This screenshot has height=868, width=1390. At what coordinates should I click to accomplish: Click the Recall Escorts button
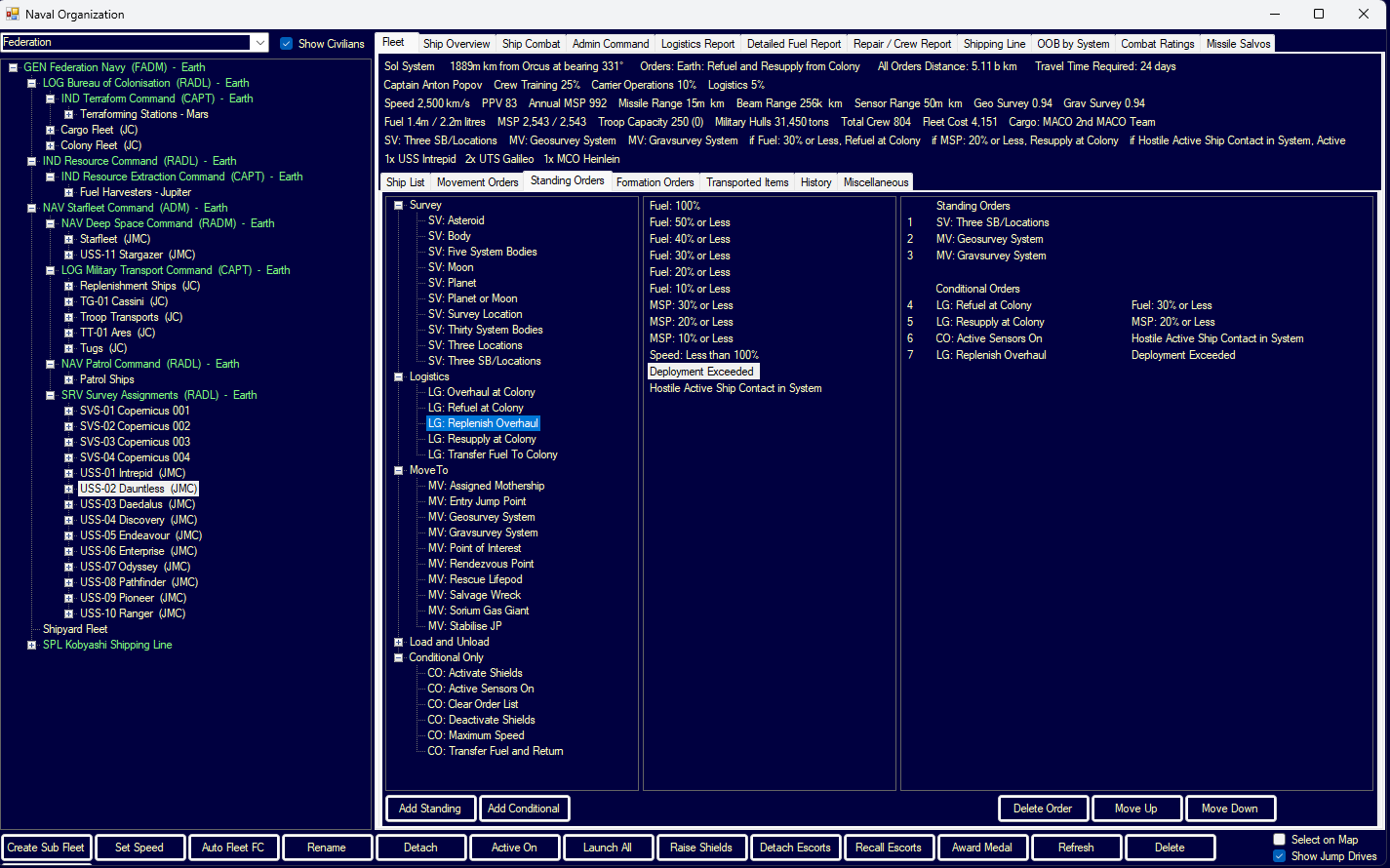pyautogui.click(x=889, y=848)
